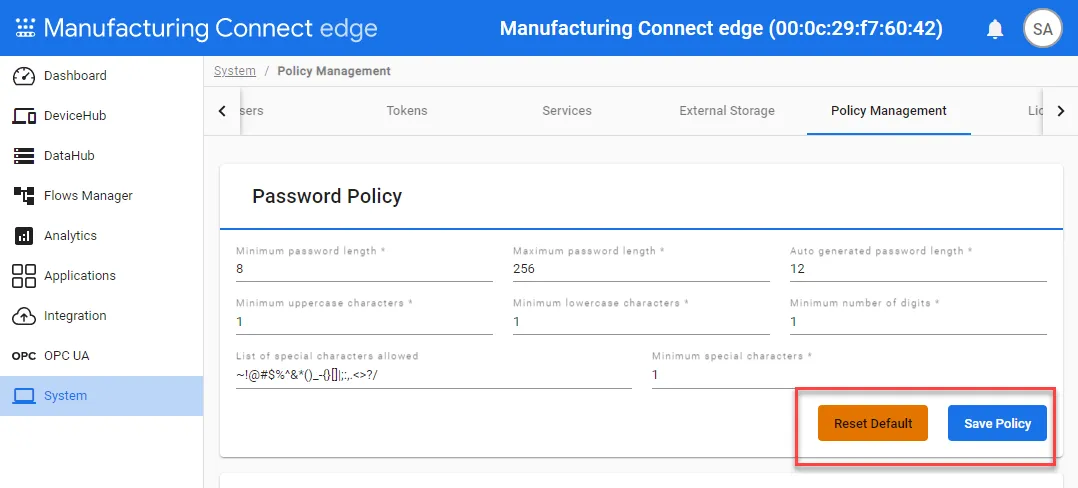Click the Dashboard gauge icon
This screenshot has height=488, width=1078.
point(24,76)
